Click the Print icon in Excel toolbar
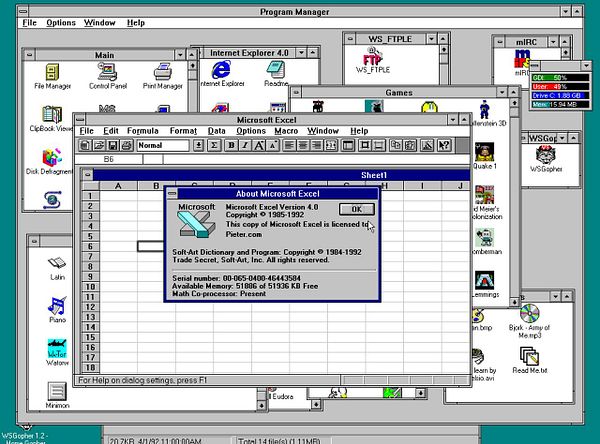The width and height of the screenshot is (600, 444). click(x=127, y=145)
